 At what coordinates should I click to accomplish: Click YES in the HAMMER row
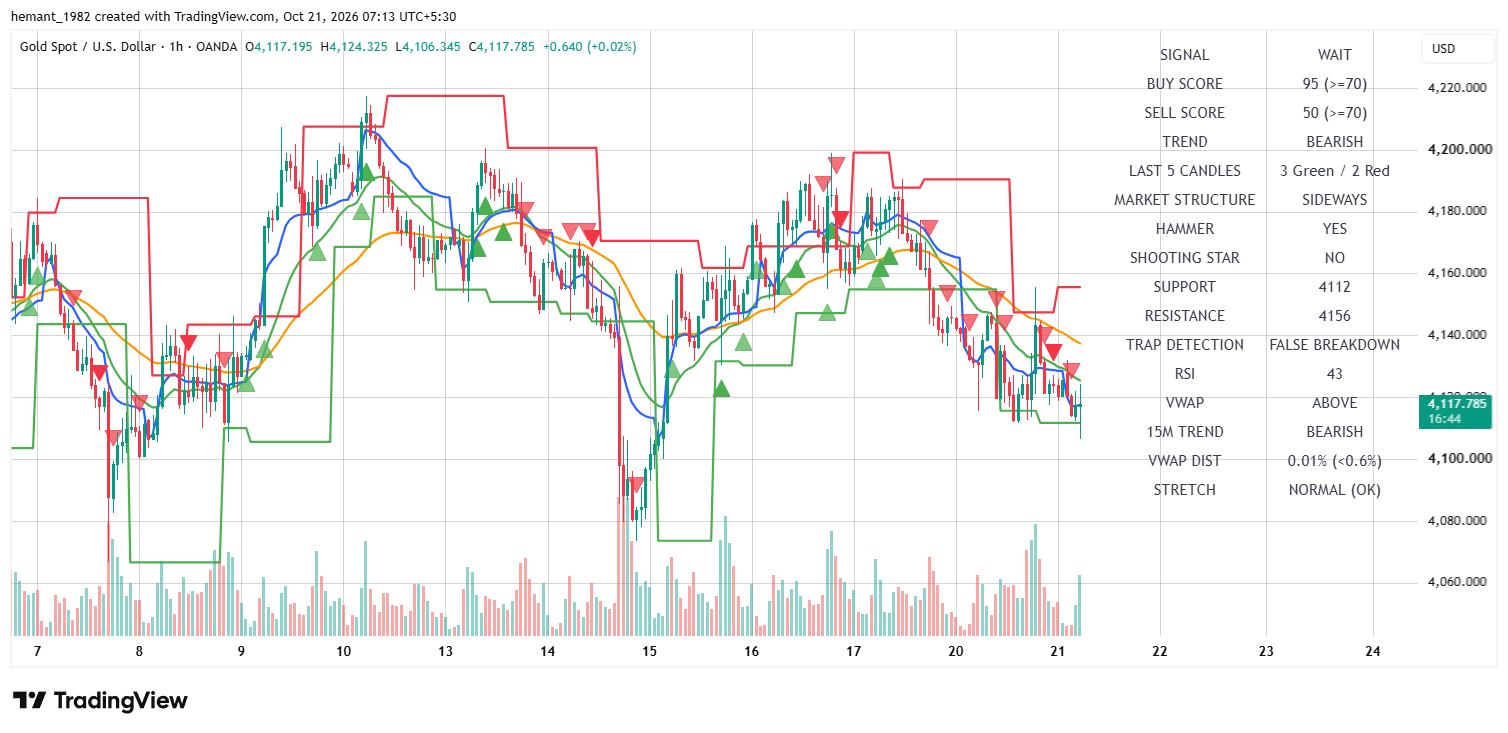tap(1334, 229)
